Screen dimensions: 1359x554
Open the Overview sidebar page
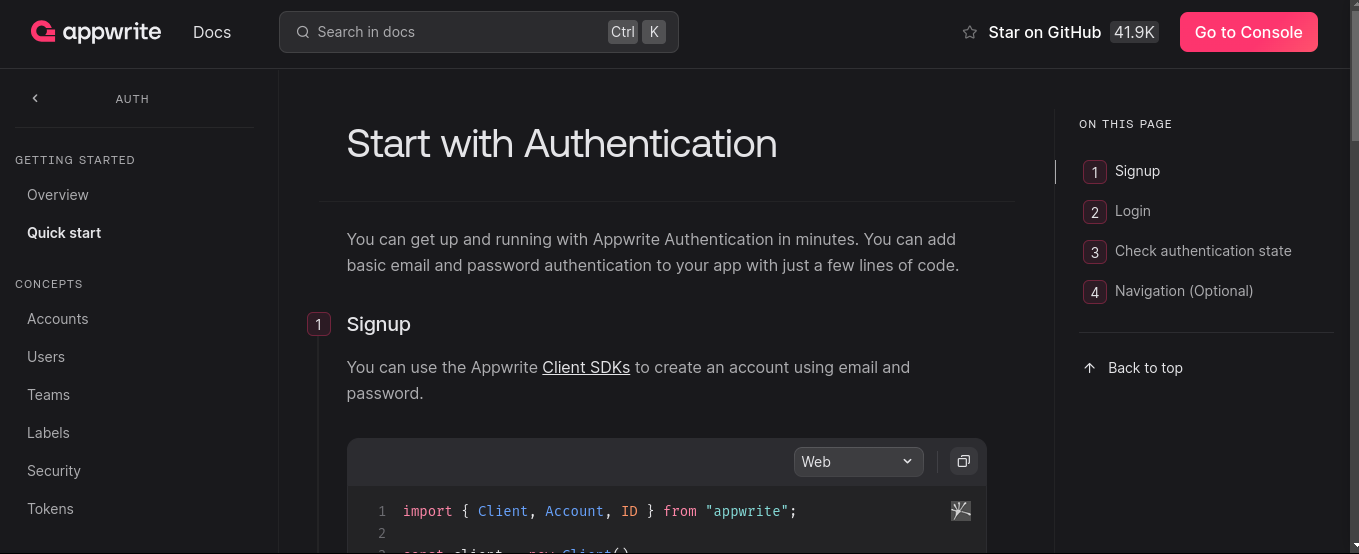pos(58,195)
